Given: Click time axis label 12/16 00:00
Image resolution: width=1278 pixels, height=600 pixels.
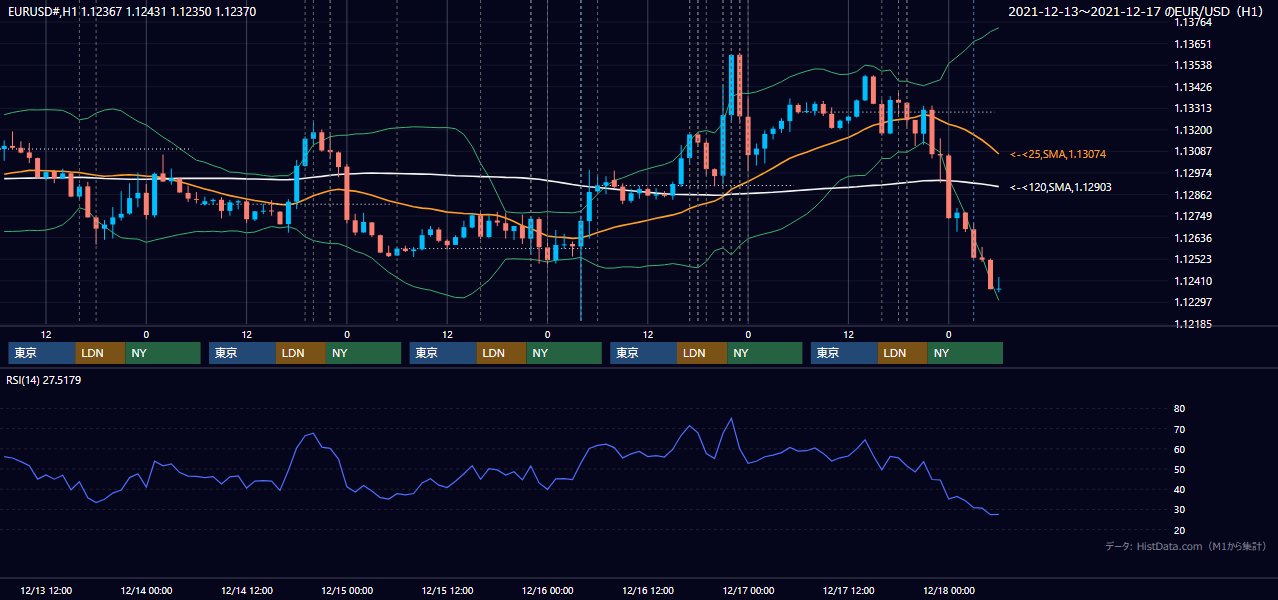Looking at the screenshot, I should [x=548, y=590].
